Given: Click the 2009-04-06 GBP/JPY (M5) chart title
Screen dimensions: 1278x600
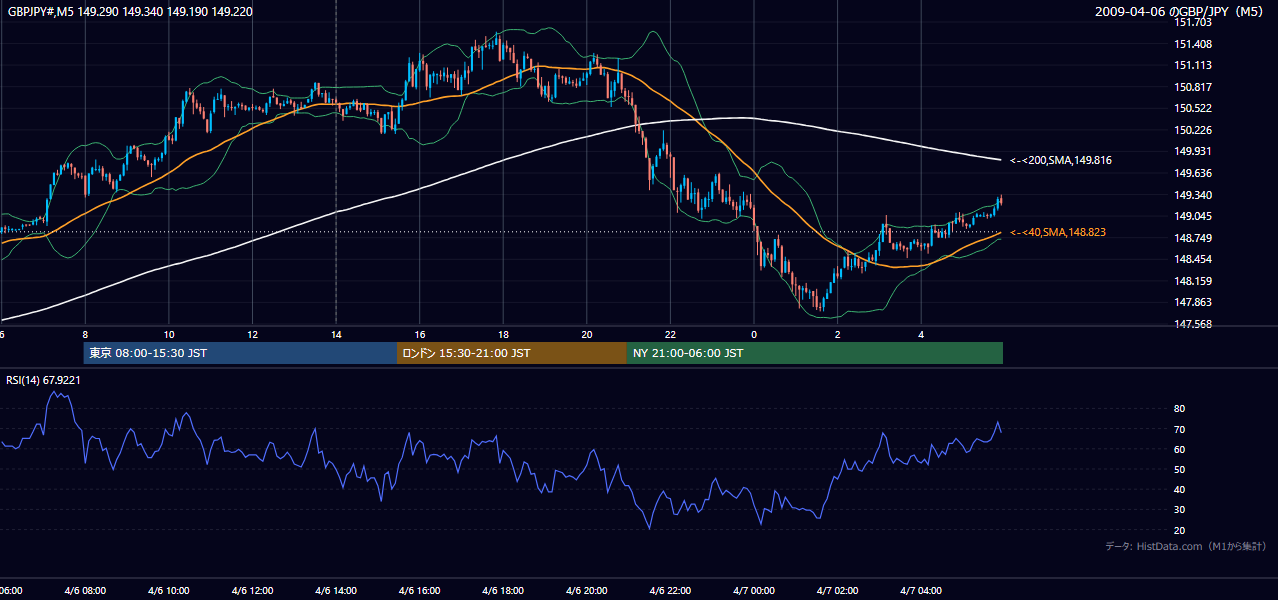Looking at the screenshot, I should (1180, 12).
